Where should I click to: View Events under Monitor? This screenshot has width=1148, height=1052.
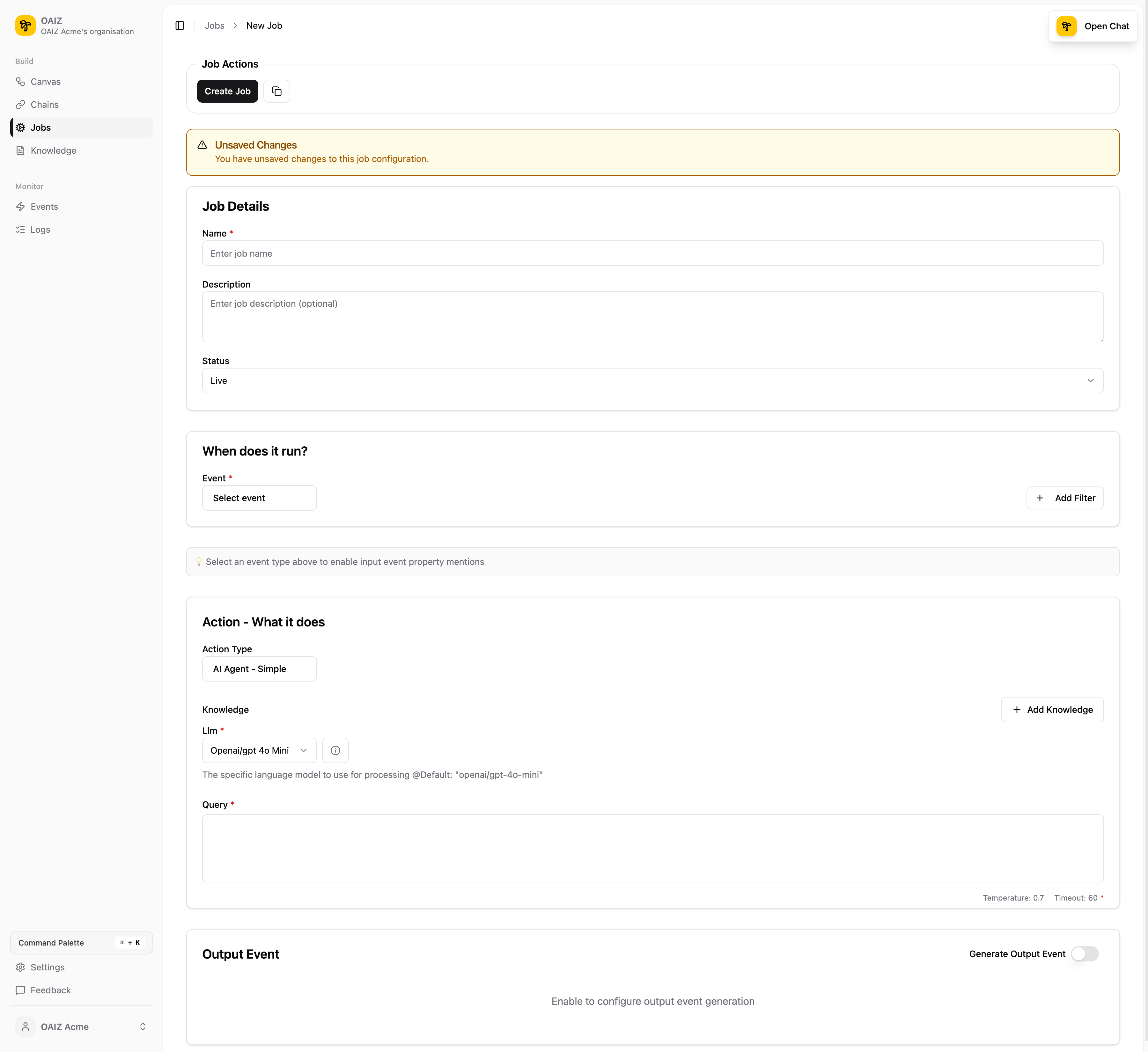pos(44,206)
